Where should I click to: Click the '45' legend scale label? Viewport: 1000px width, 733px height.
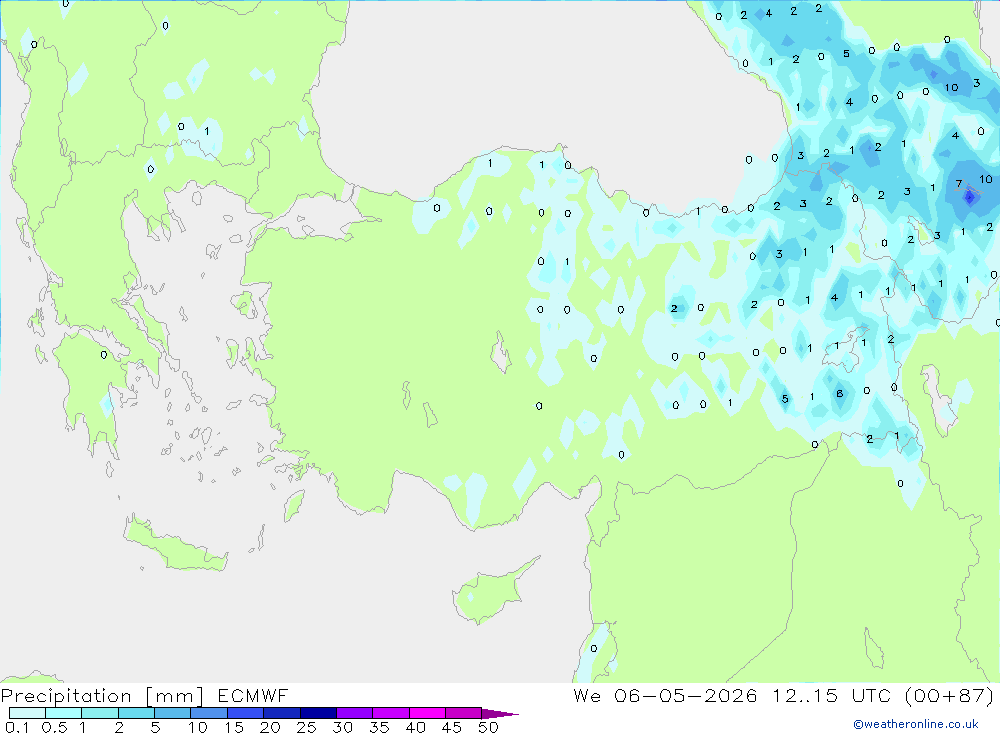(452, 727)
